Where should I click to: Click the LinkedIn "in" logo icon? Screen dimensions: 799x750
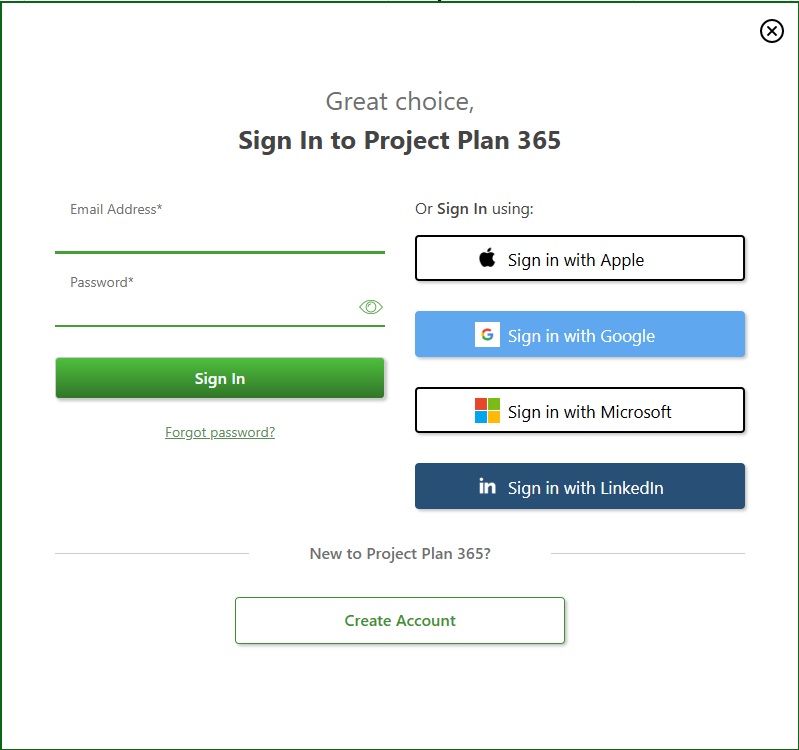click(487, 487)
